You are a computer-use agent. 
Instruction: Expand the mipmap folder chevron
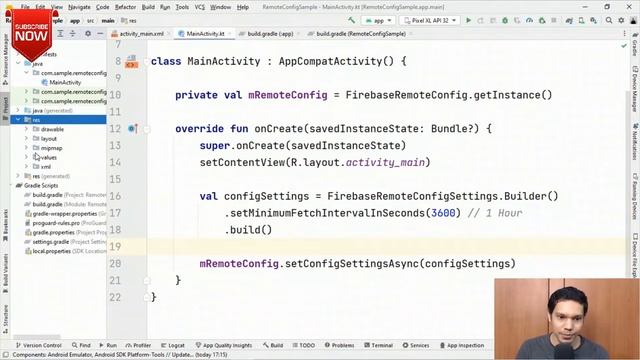point(27,148)
